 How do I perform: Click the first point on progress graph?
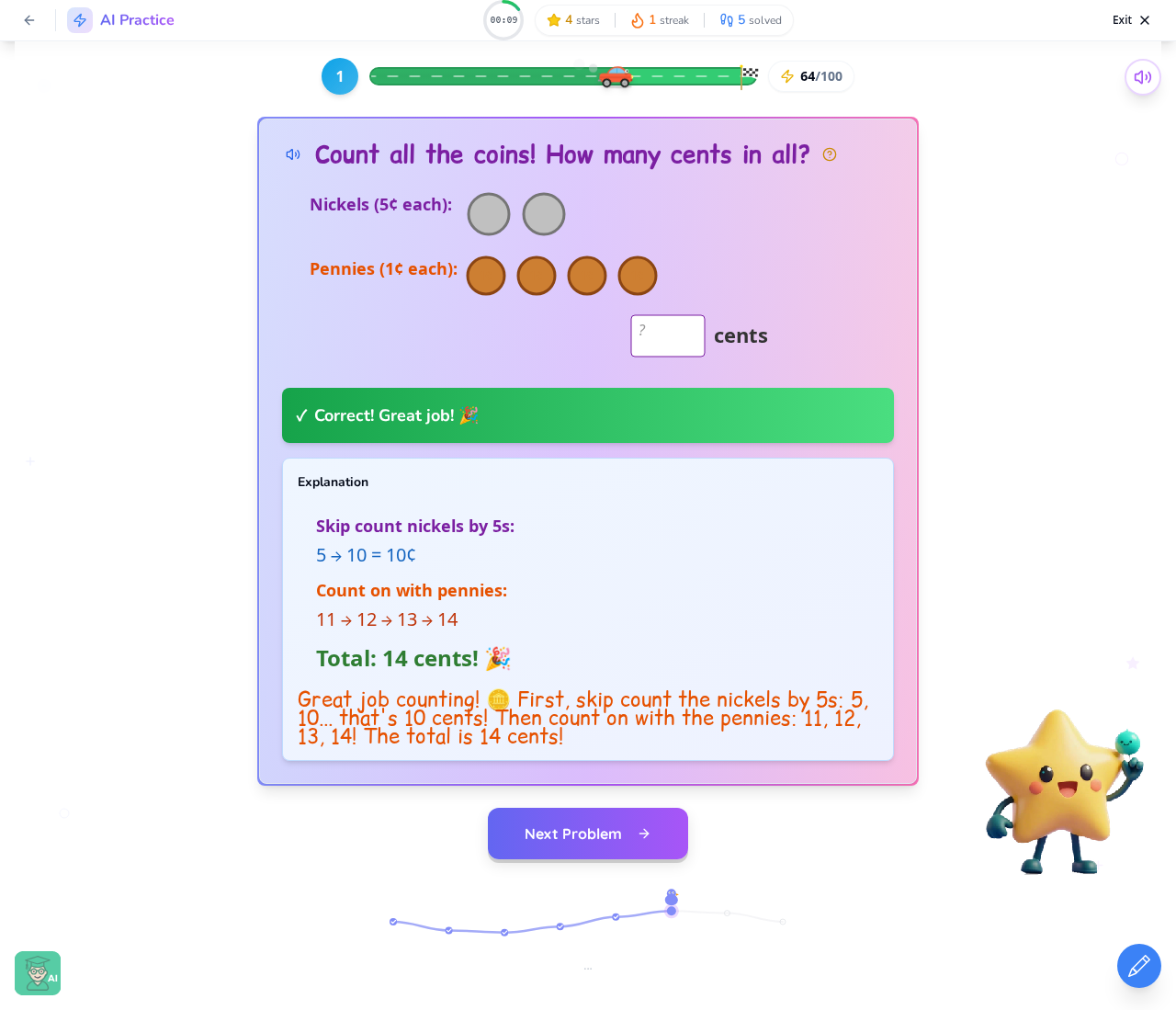(393, 921)
